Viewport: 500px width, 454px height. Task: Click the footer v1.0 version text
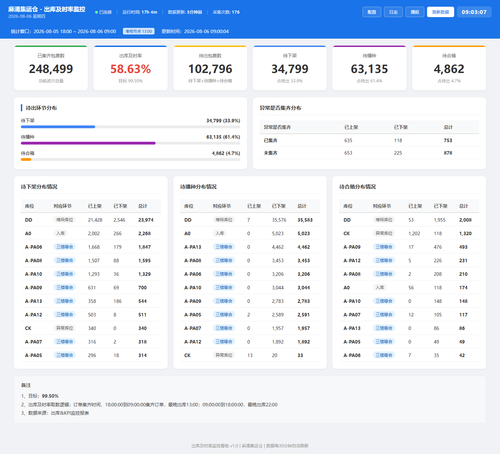[234, 446]
